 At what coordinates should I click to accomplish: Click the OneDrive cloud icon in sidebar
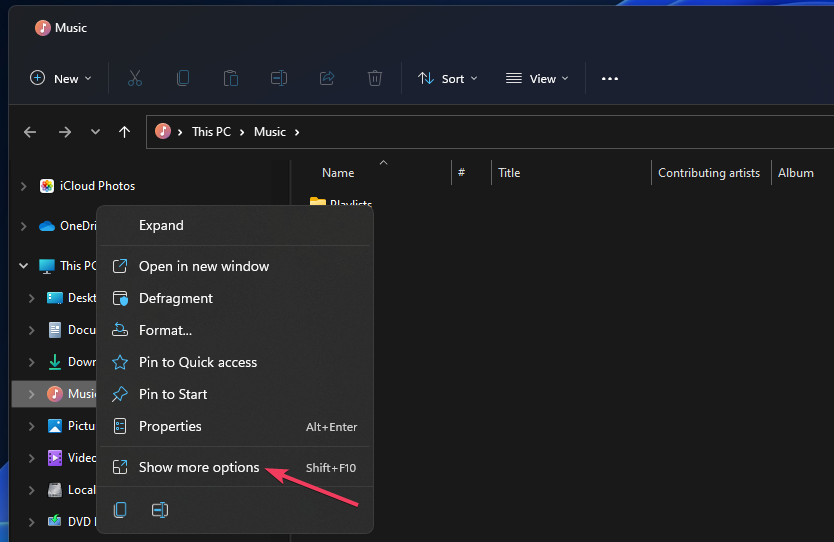(x=47, y=226)
